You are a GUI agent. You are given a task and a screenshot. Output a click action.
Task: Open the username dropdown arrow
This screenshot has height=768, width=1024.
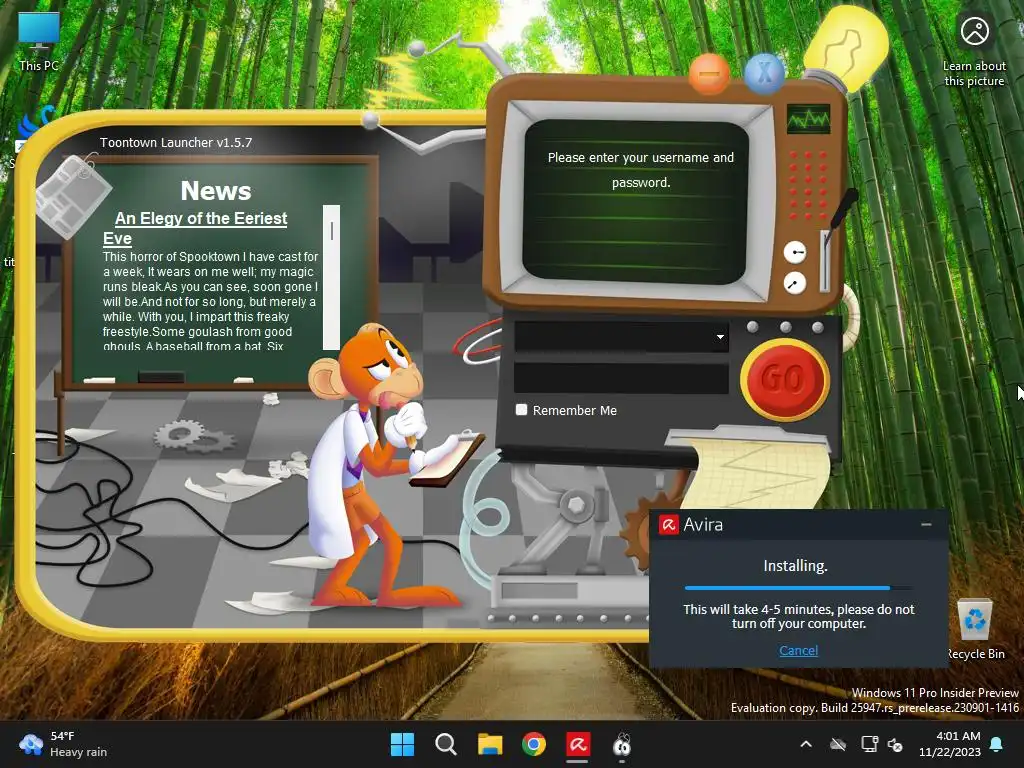coord(720,337)
